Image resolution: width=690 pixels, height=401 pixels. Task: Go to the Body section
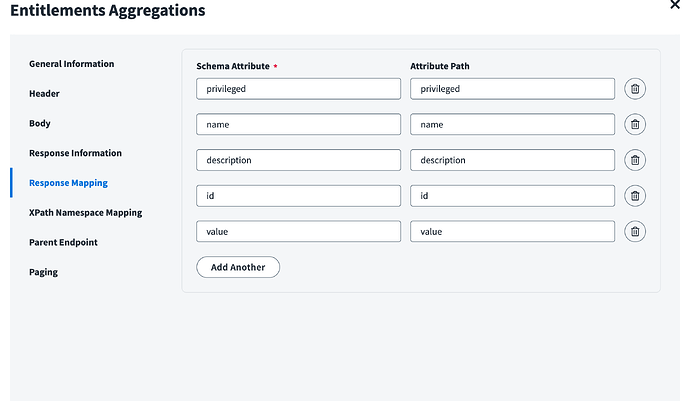[40, 124]
